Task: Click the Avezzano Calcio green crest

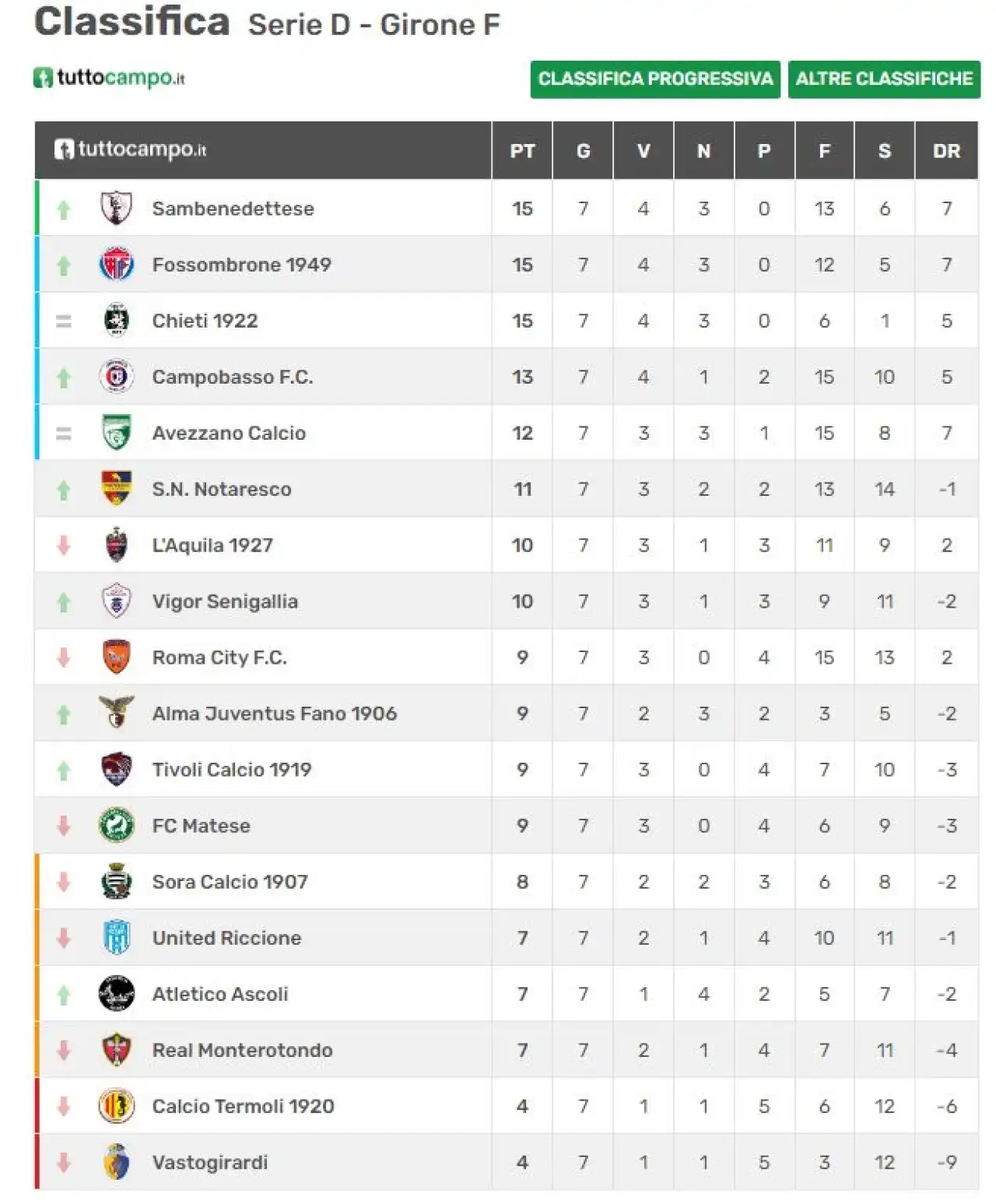Action: click(117, 433)
